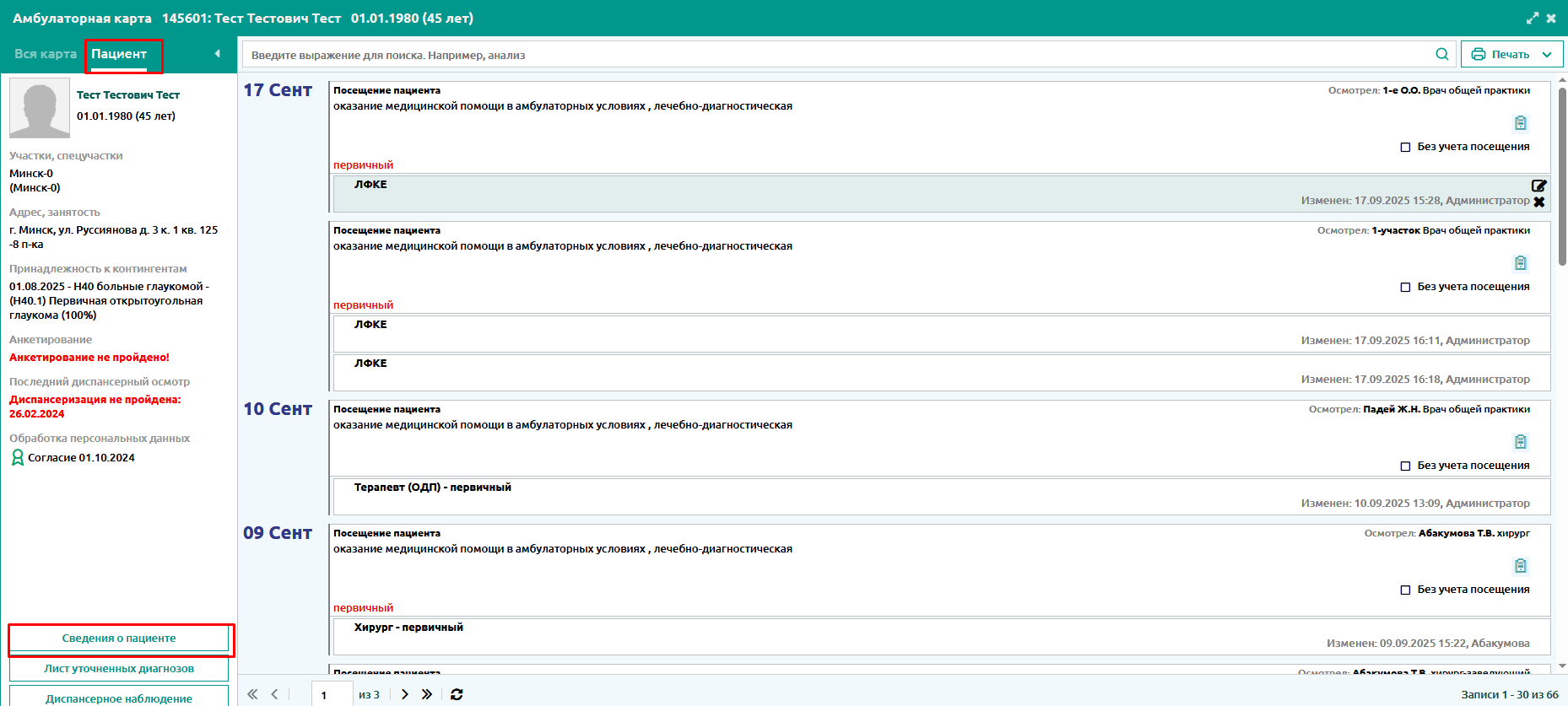The width and height of the screenshot is (1568, 706).
Task: Enable 'Без учета посещения' for 1-участок visit
Action: (x=1405, y=287)
